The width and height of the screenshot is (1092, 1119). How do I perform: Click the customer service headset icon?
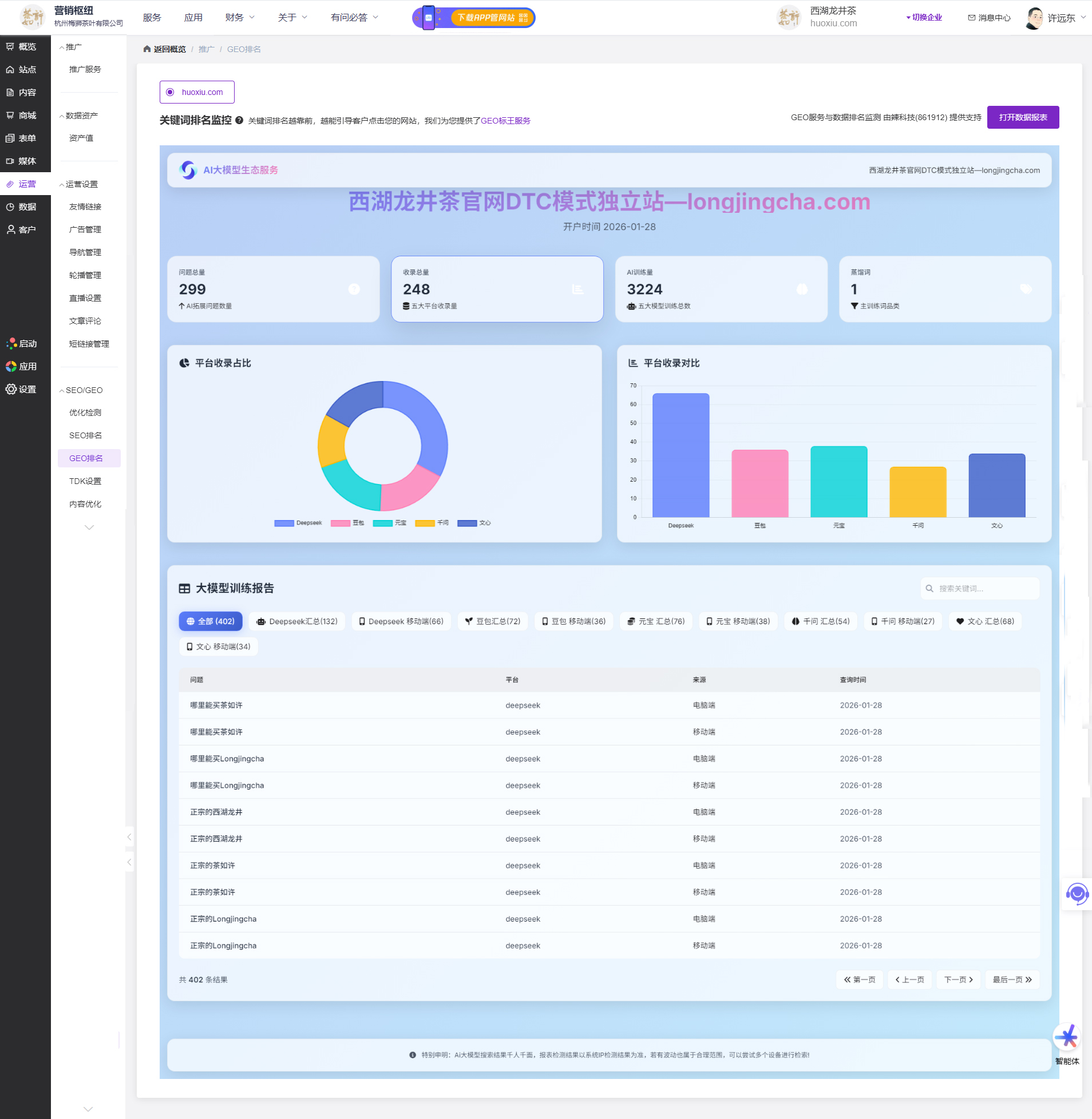point(1077,893)
